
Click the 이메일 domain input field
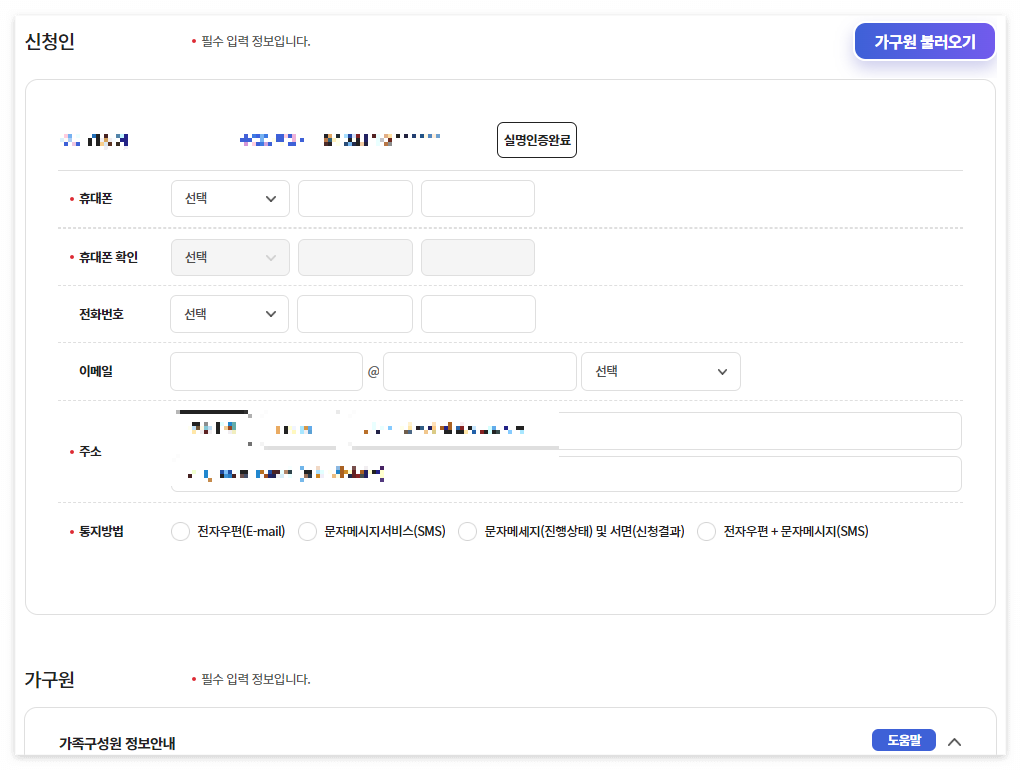[x=479, y=371]
